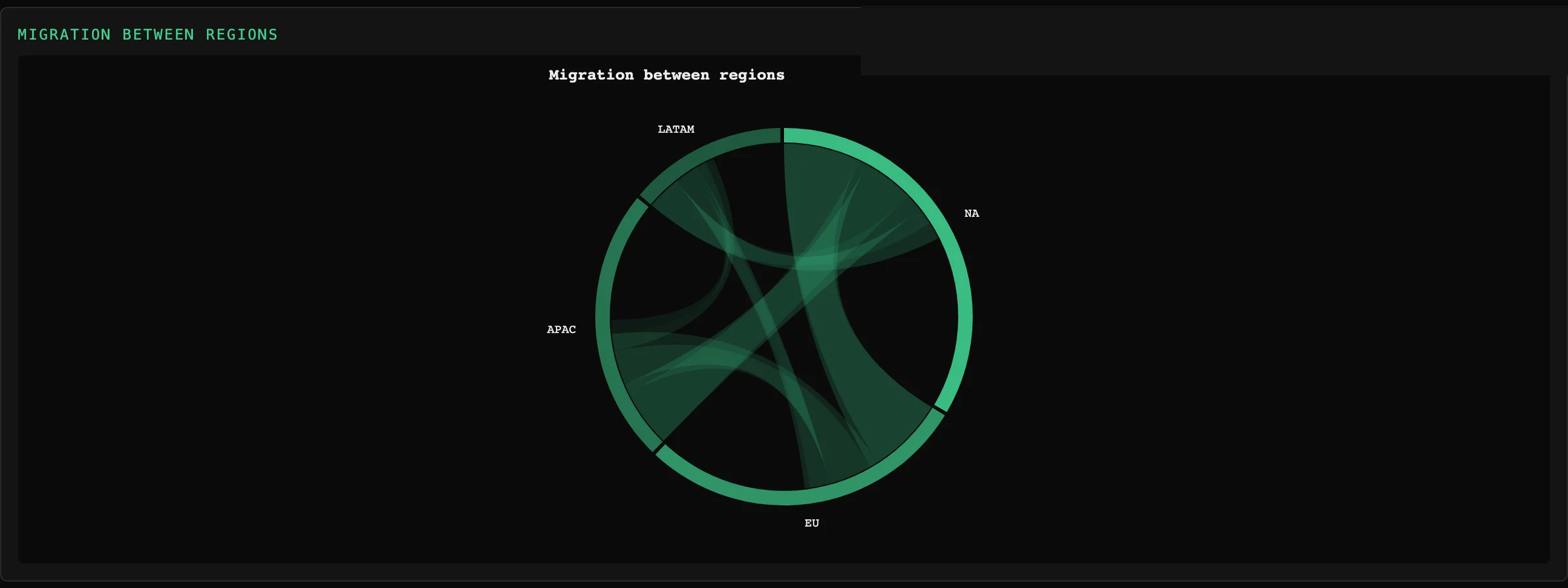Click the "Migration between regions" chart title
This screenshot has width=1568, height=588.
click(666, 75)
